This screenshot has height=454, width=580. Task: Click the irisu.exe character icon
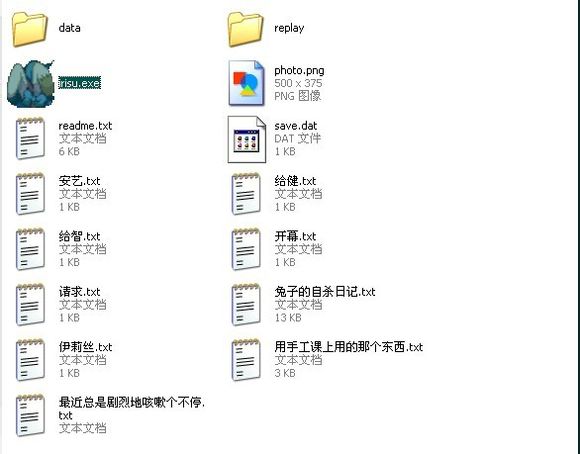pyautogui.click(x=30, y=84)
